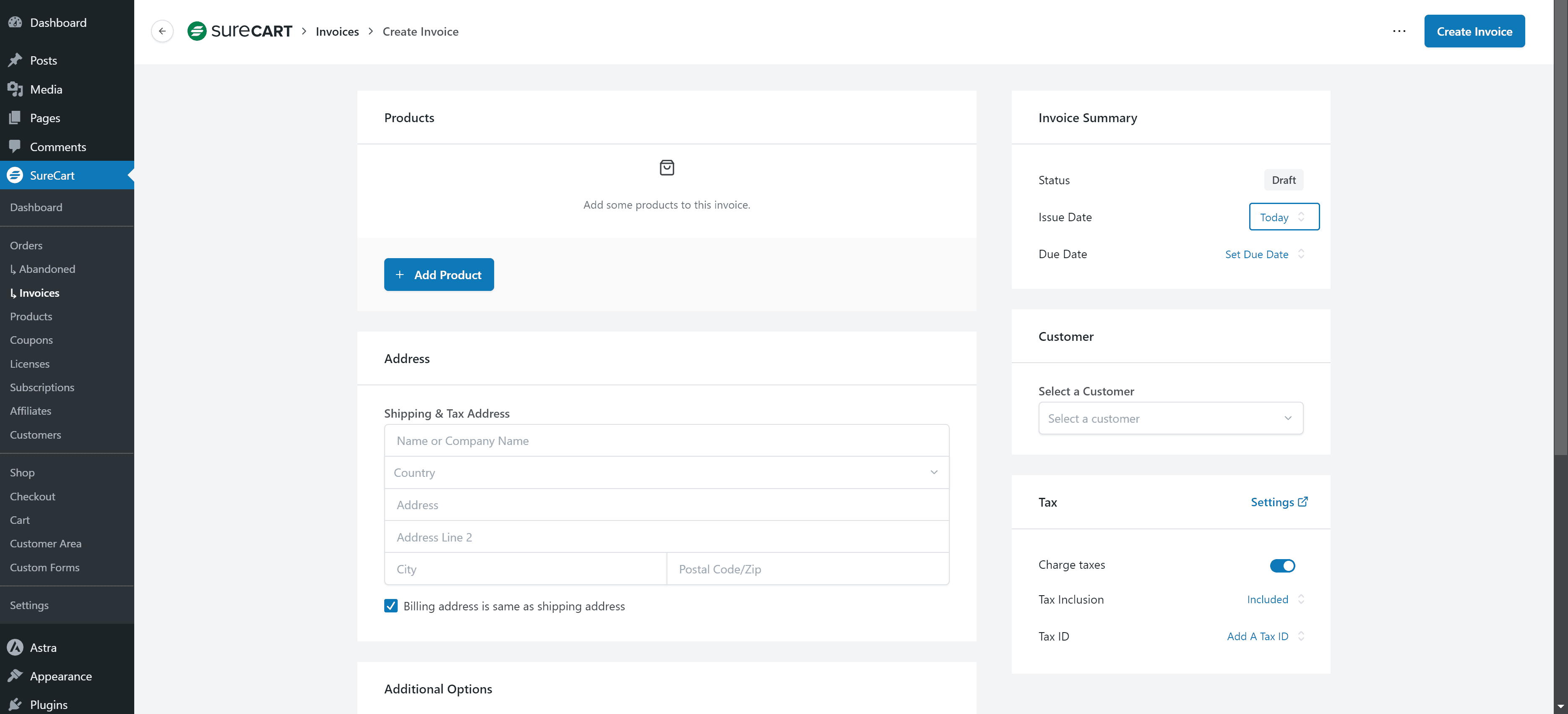Toggle the Charge taxes switch off
The width and height of the screenshot is (1568, 714).
(1282, 565)
